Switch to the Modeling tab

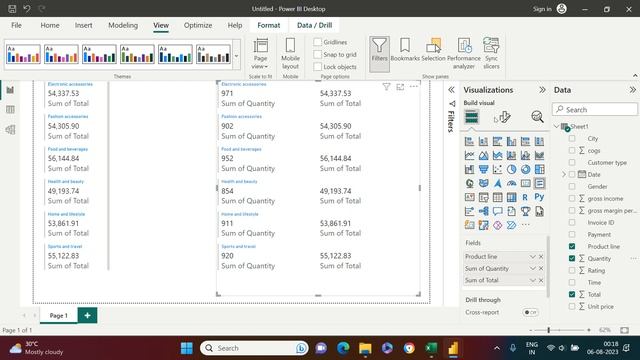click(123, 25)
